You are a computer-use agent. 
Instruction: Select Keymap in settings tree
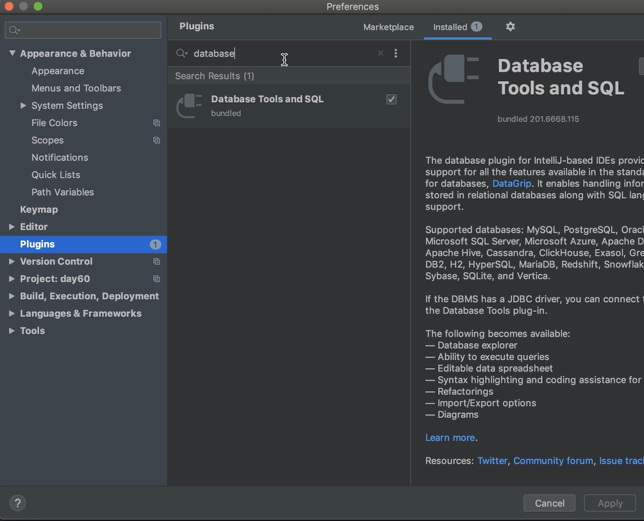(39, 210)
